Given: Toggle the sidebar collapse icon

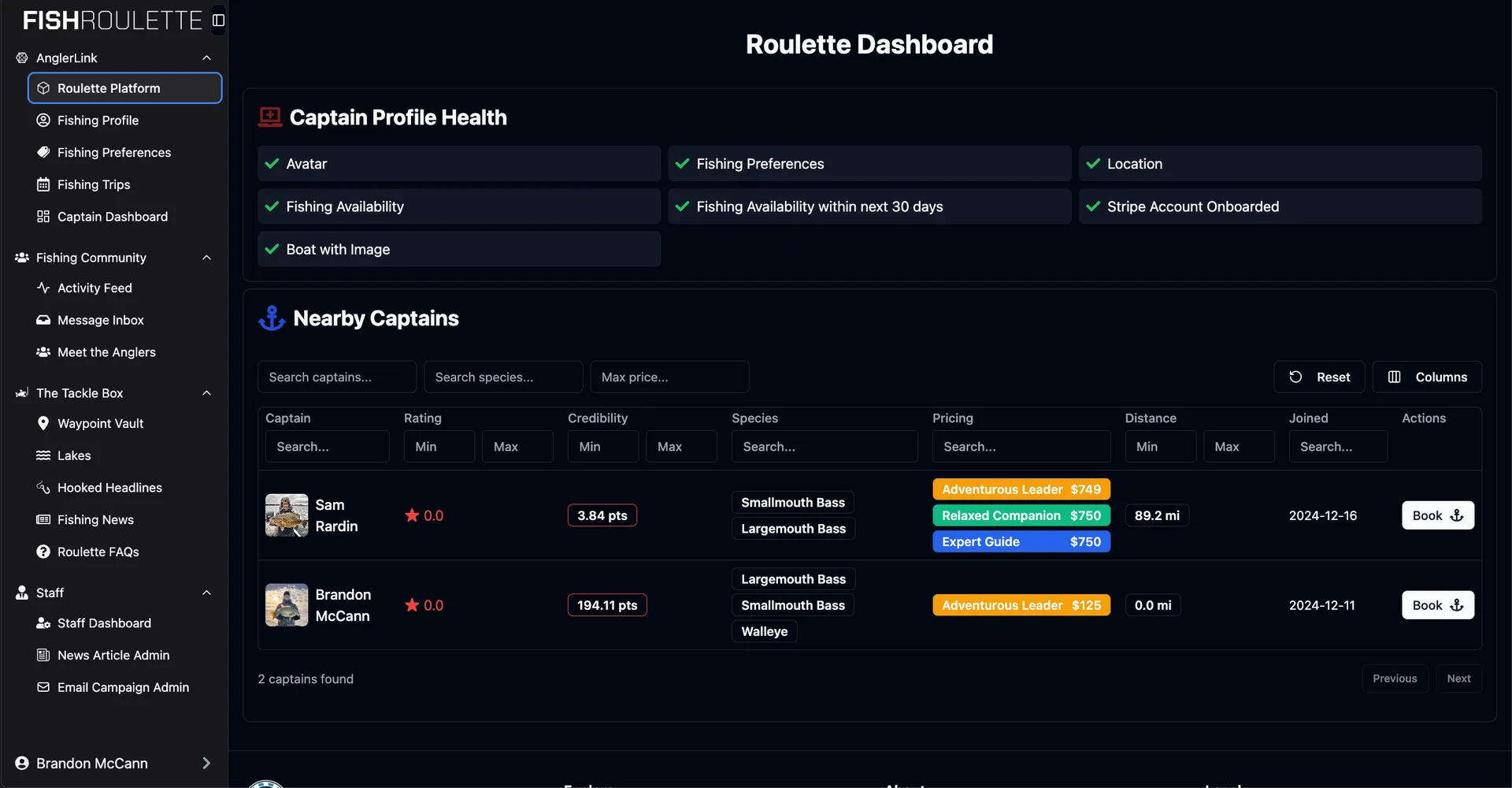Looking at the screenshot, I should [x=218, y=20].
